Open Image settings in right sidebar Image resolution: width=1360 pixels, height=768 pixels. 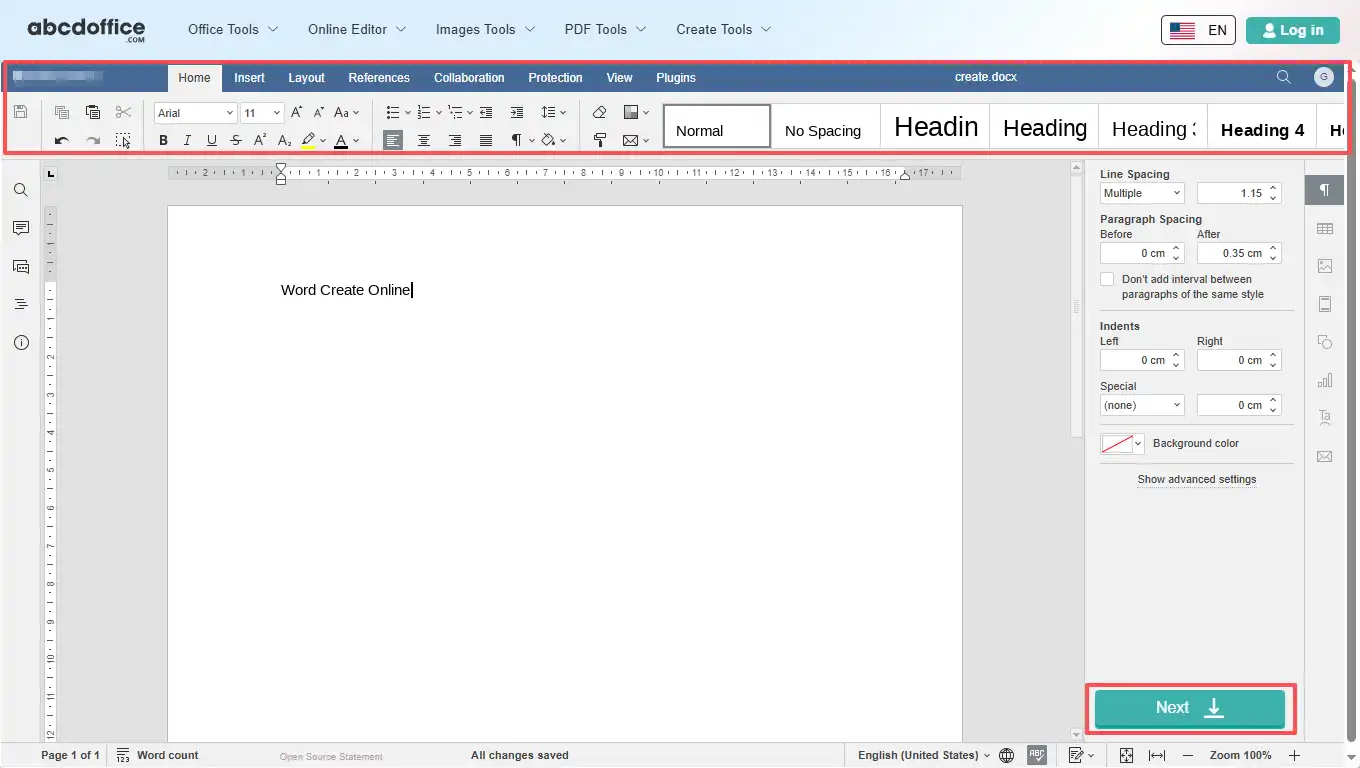pos(1325,266)
